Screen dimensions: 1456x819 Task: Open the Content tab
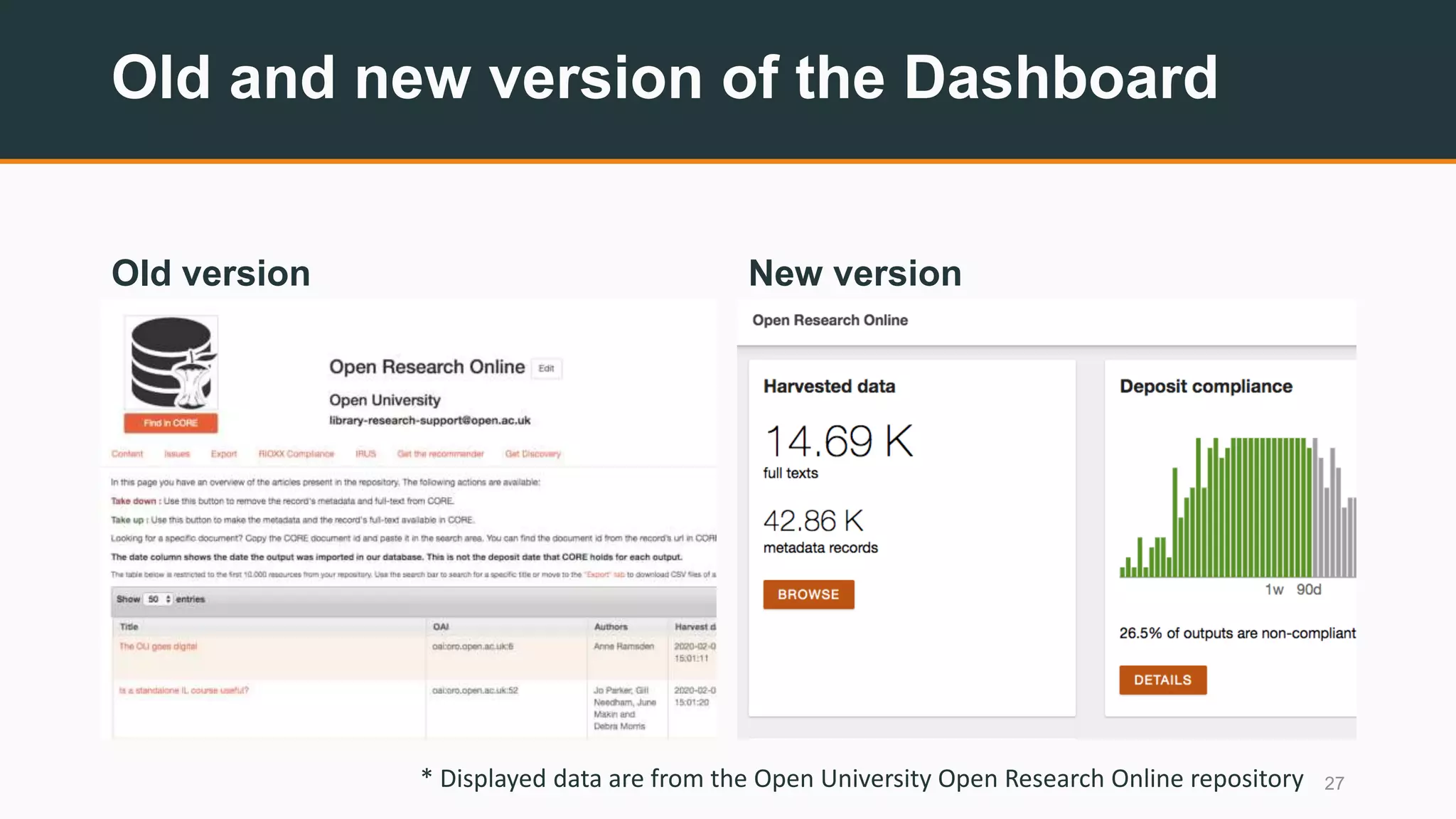pyautogui.click(x=127, y=454)
